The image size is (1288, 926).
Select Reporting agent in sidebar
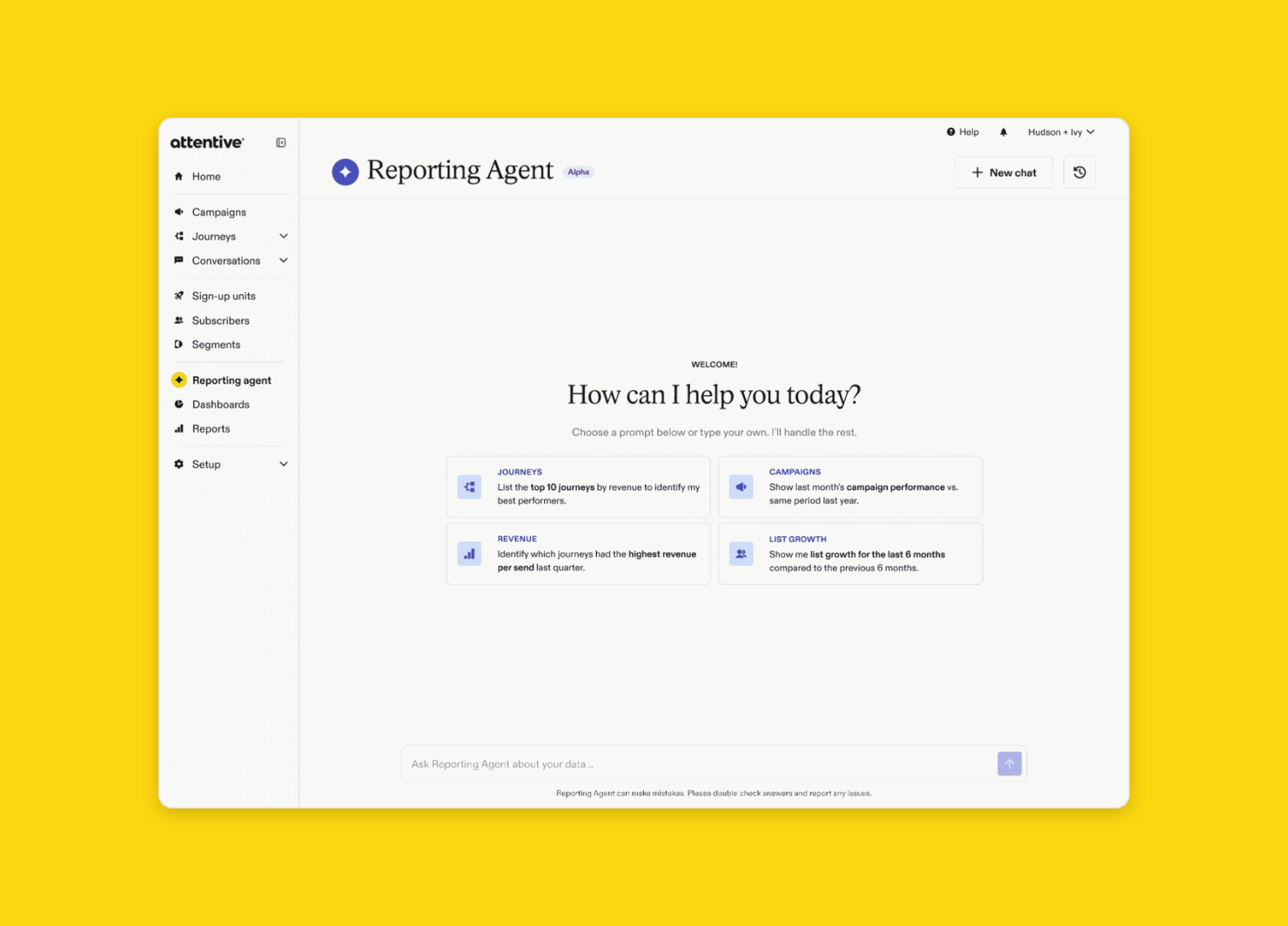231,380
